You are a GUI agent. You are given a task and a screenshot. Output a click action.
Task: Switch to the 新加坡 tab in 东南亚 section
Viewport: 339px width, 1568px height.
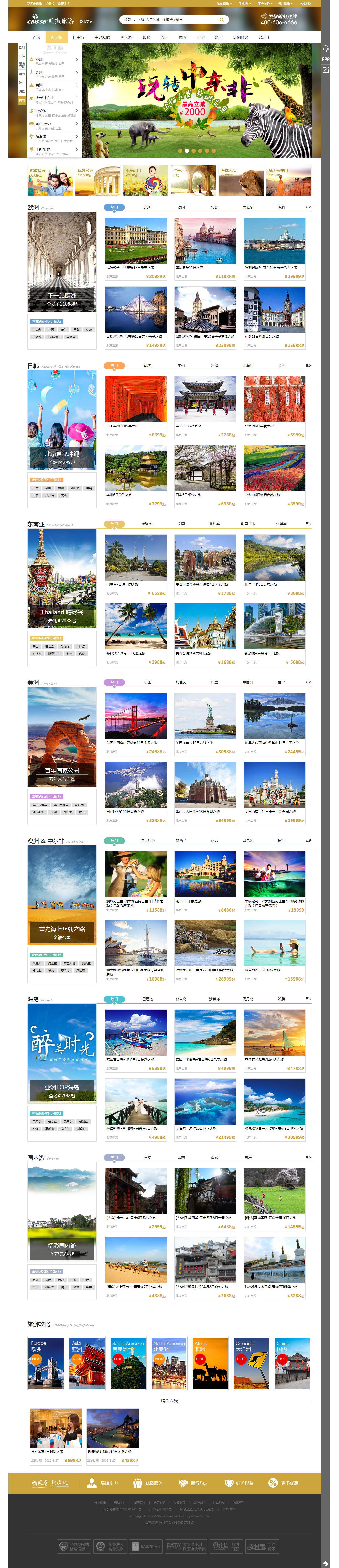coord(148,524)
